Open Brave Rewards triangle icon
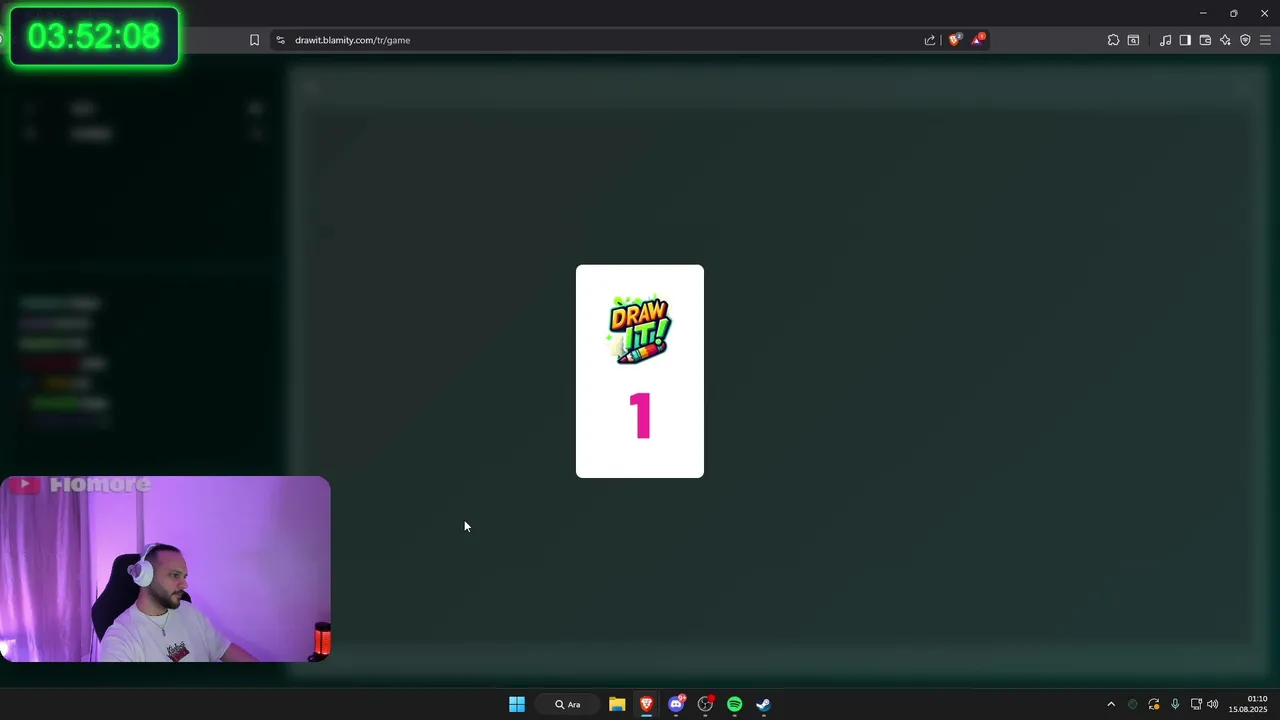Screen dimensions: 1280x720 978,40
